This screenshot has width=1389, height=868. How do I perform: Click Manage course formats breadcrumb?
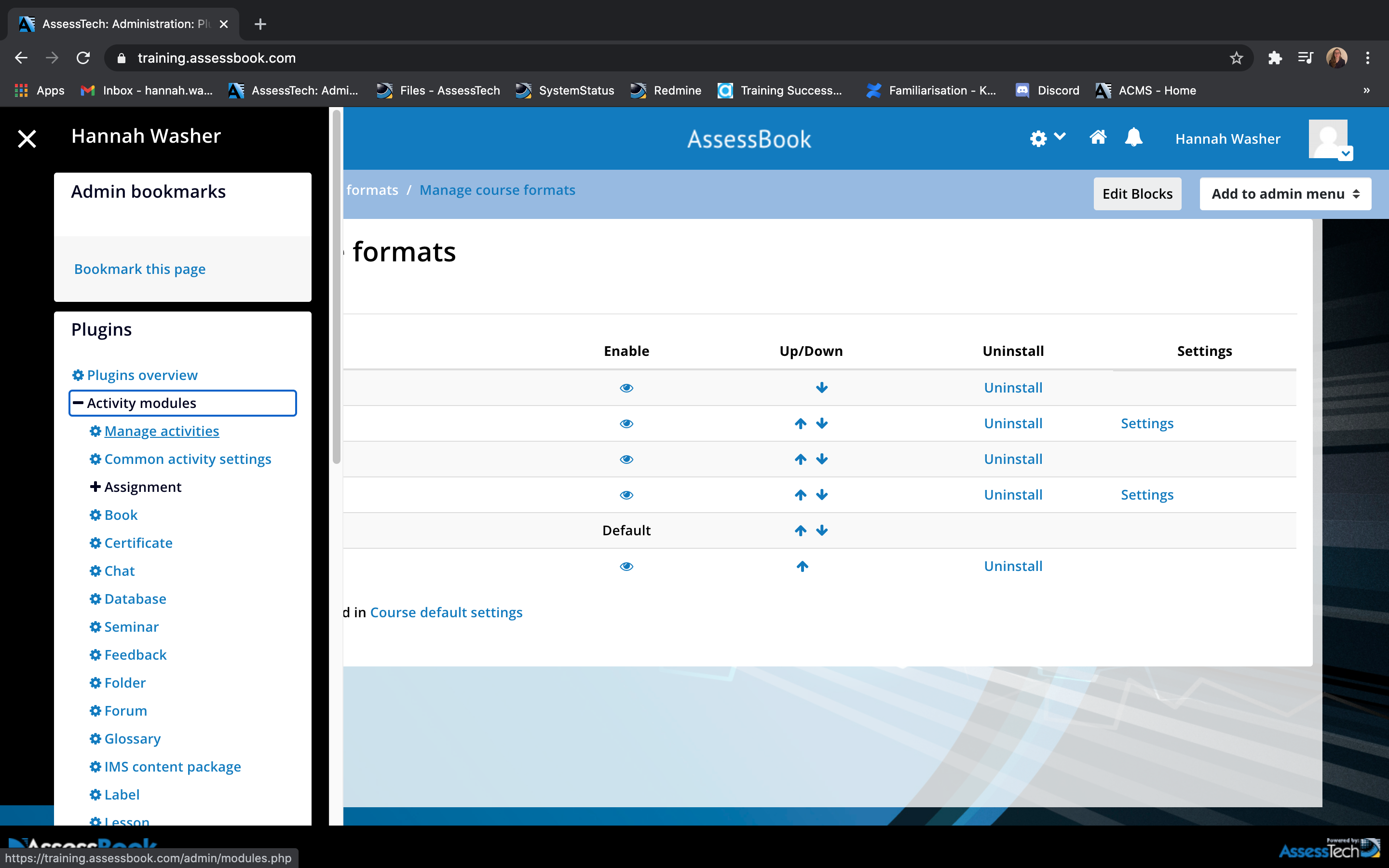click(497, 190)
